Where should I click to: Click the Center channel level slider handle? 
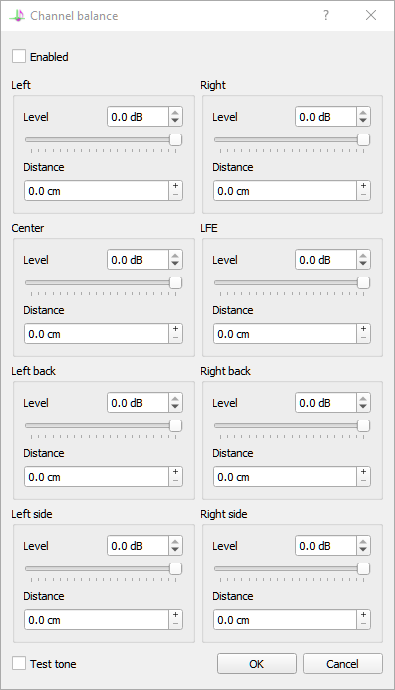[x=176, y=283]
